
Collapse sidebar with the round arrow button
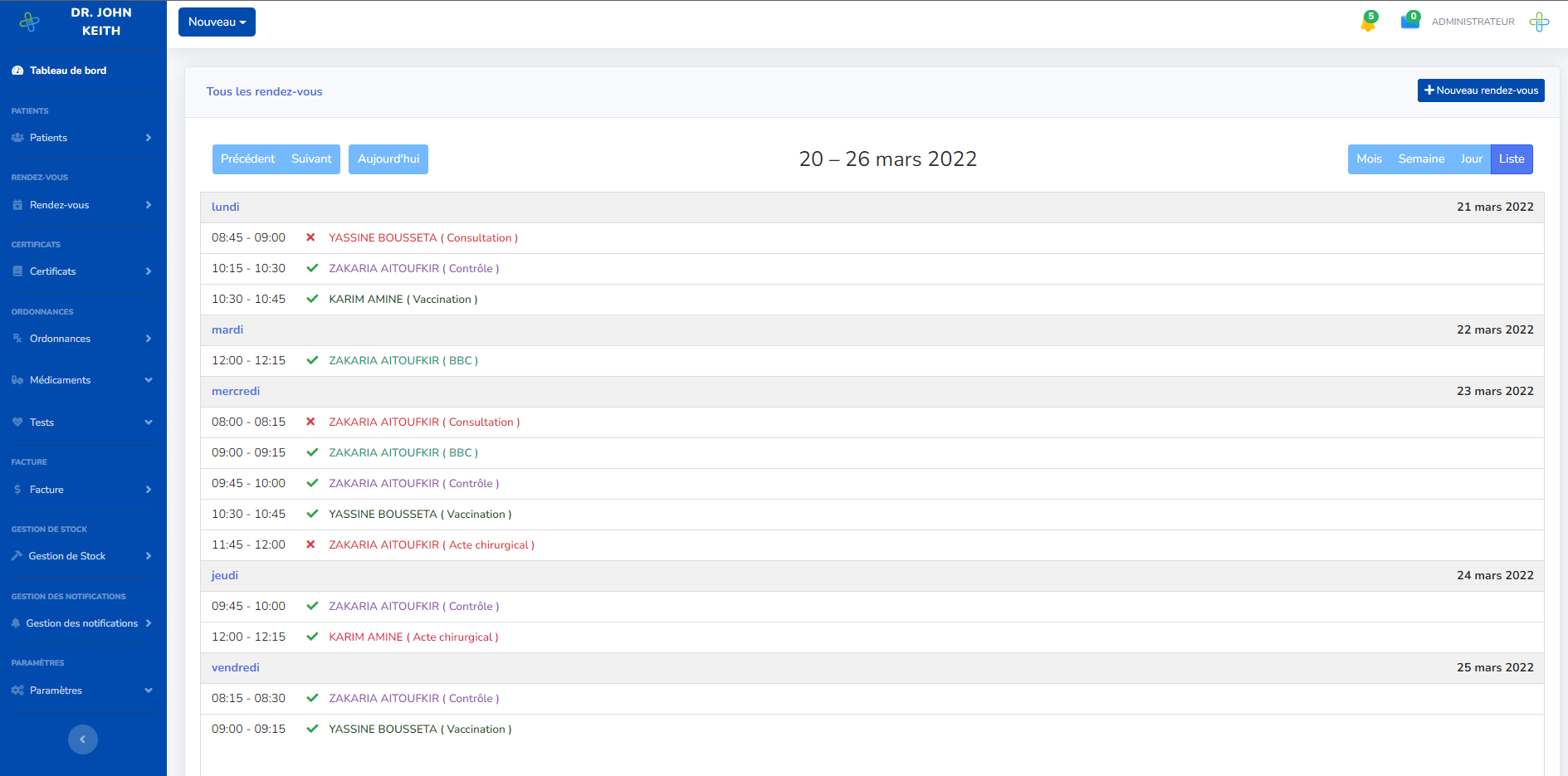click(83, 739)
